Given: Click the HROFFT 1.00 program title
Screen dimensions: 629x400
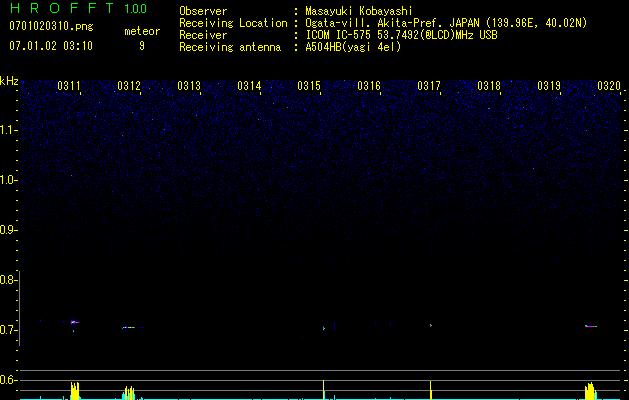Looking at the screenshot, I should tap(78, 8).
